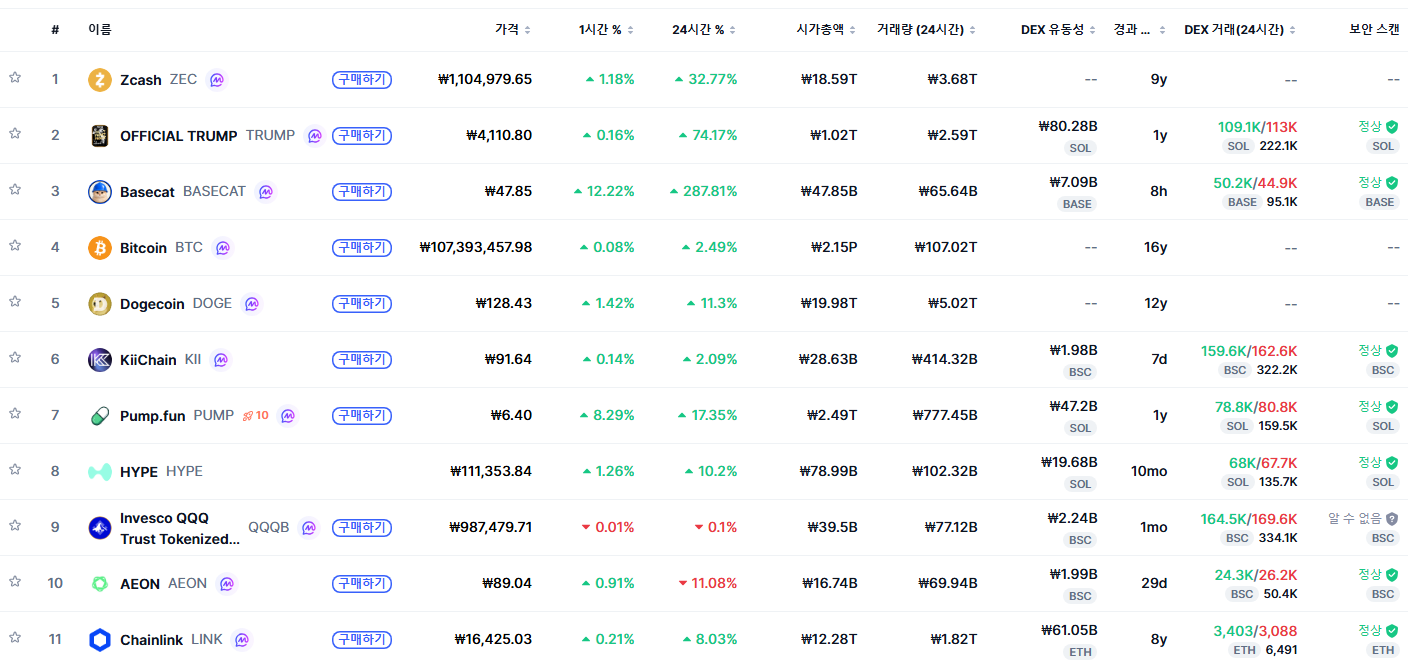
Task: Click the KiiChain logo icon
Action: point(99,360)
